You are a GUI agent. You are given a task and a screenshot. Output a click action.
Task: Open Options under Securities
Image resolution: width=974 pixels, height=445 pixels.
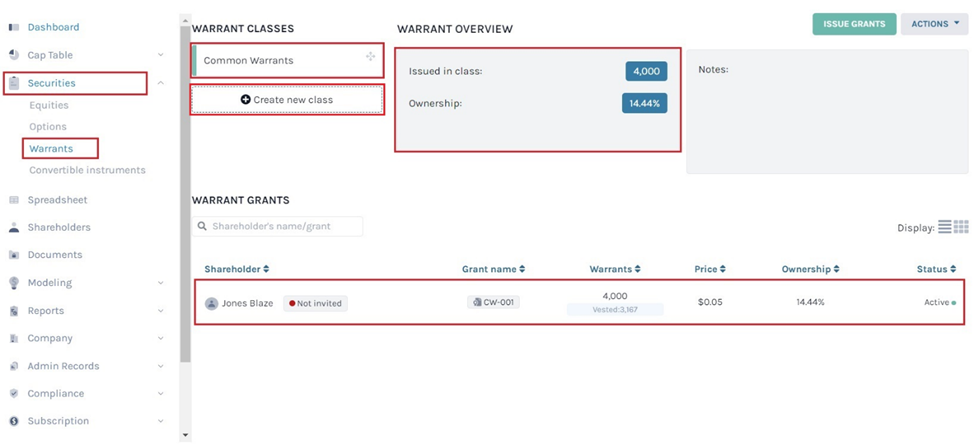point(48,126)
